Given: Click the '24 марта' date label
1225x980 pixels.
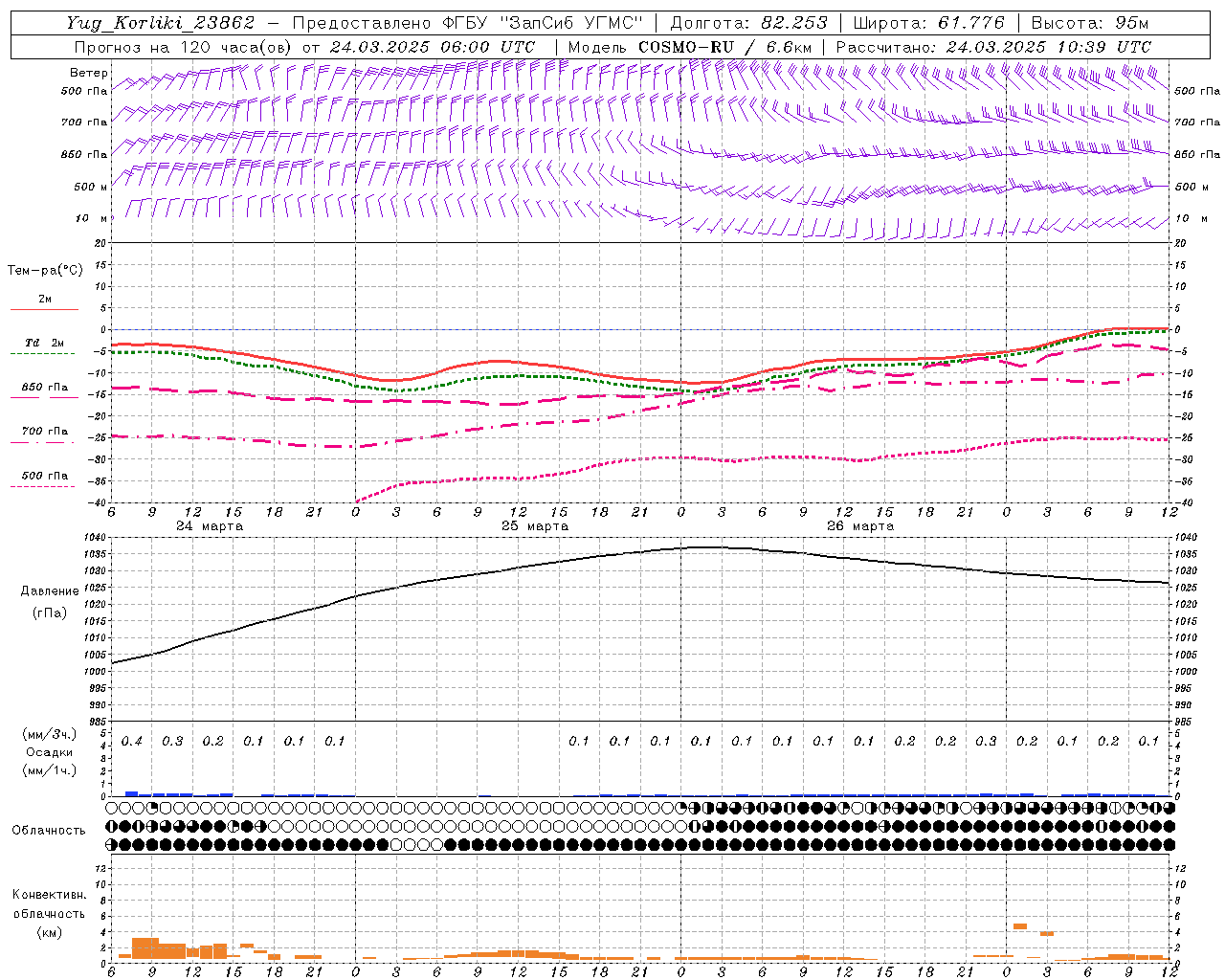Looking at the screenshot, I should pos(210,526).
